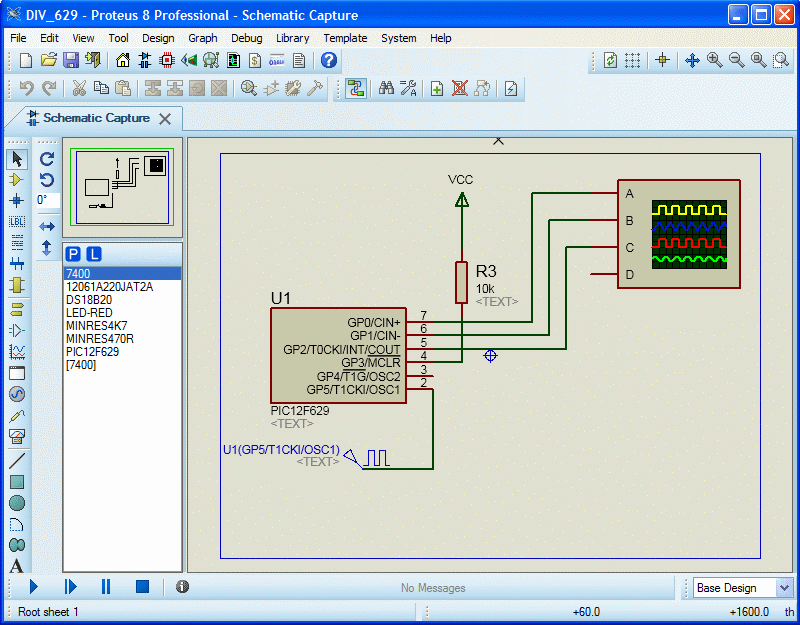Step the simulation by one frame
The height and width of the screenshot is (625, 800).
(x=70, y=587)
